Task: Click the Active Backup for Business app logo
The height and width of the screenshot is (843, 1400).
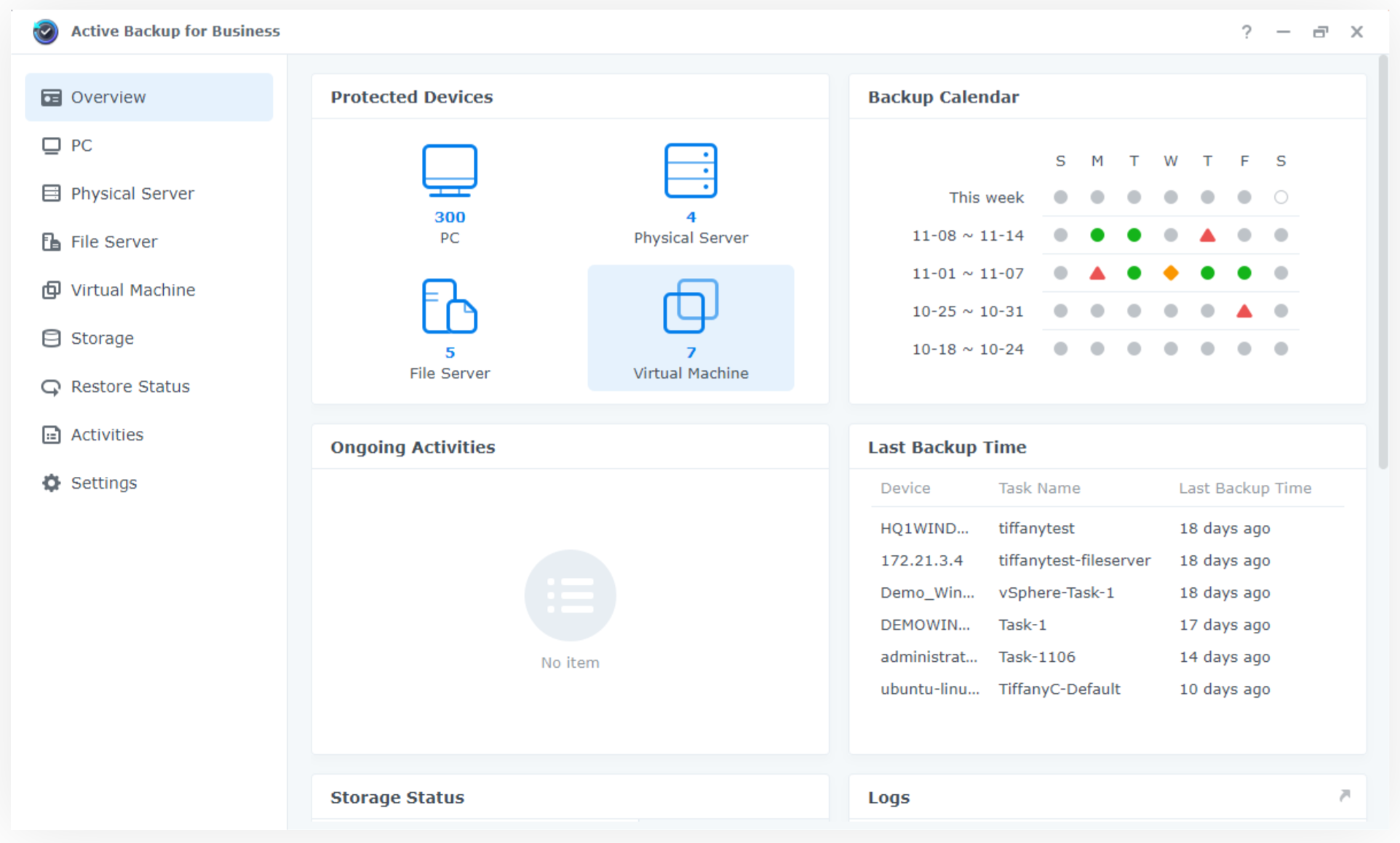Action: click(45, 31)
